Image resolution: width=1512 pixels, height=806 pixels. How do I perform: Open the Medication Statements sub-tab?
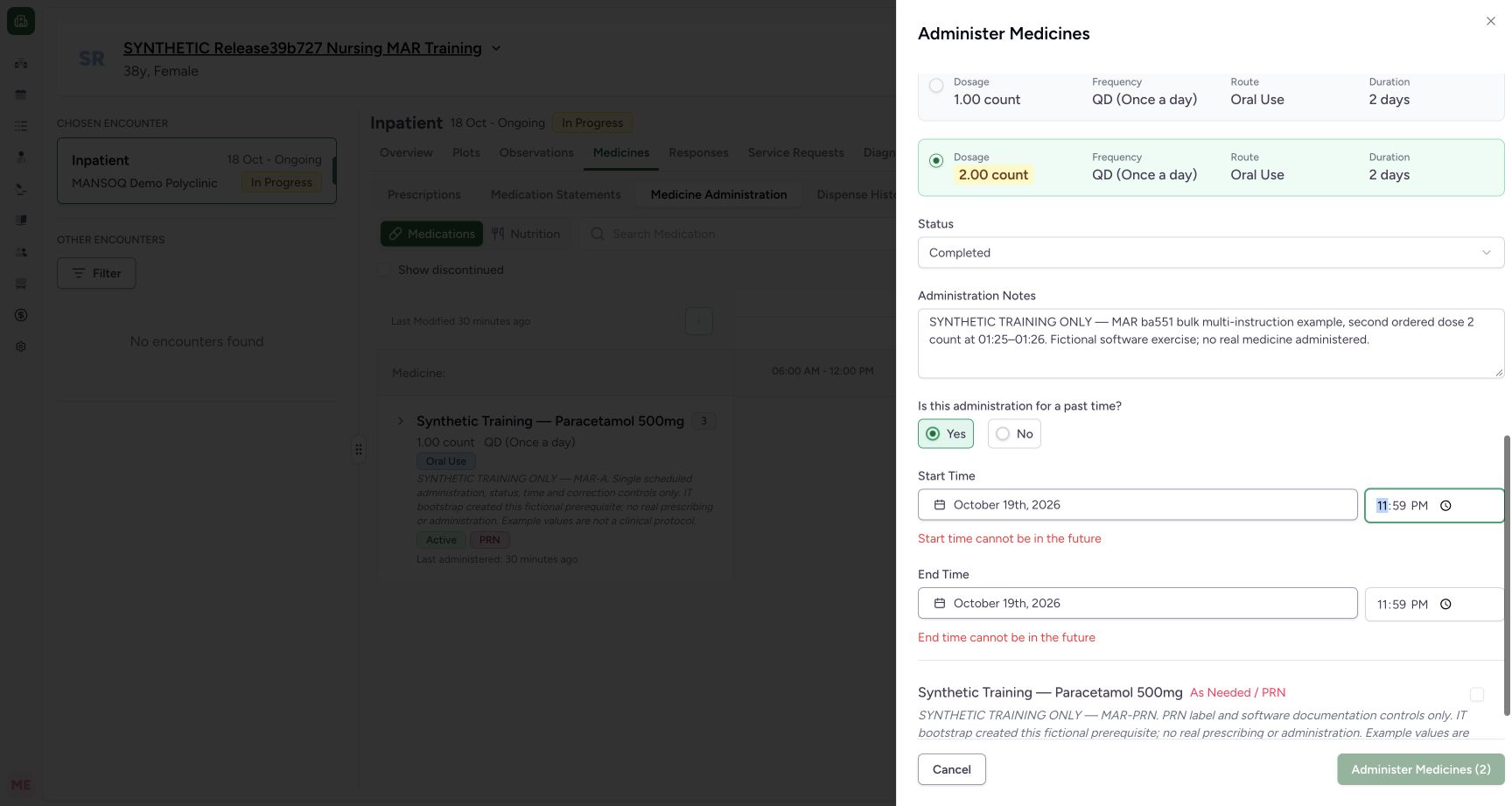[556, 194]
